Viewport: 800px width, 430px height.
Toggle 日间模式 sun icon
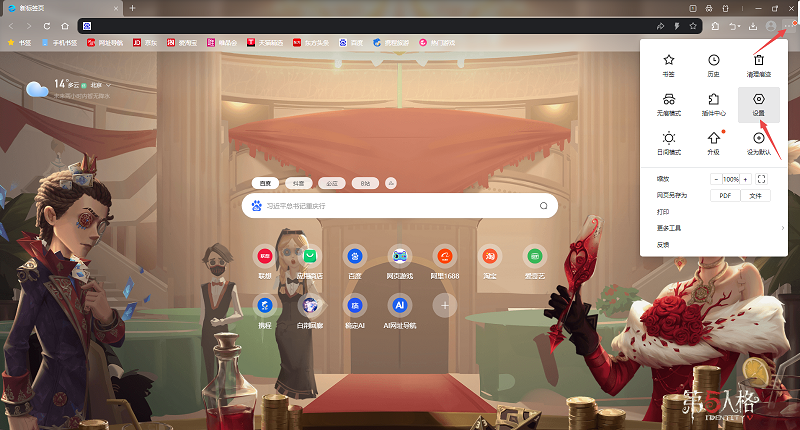point(668,138)
